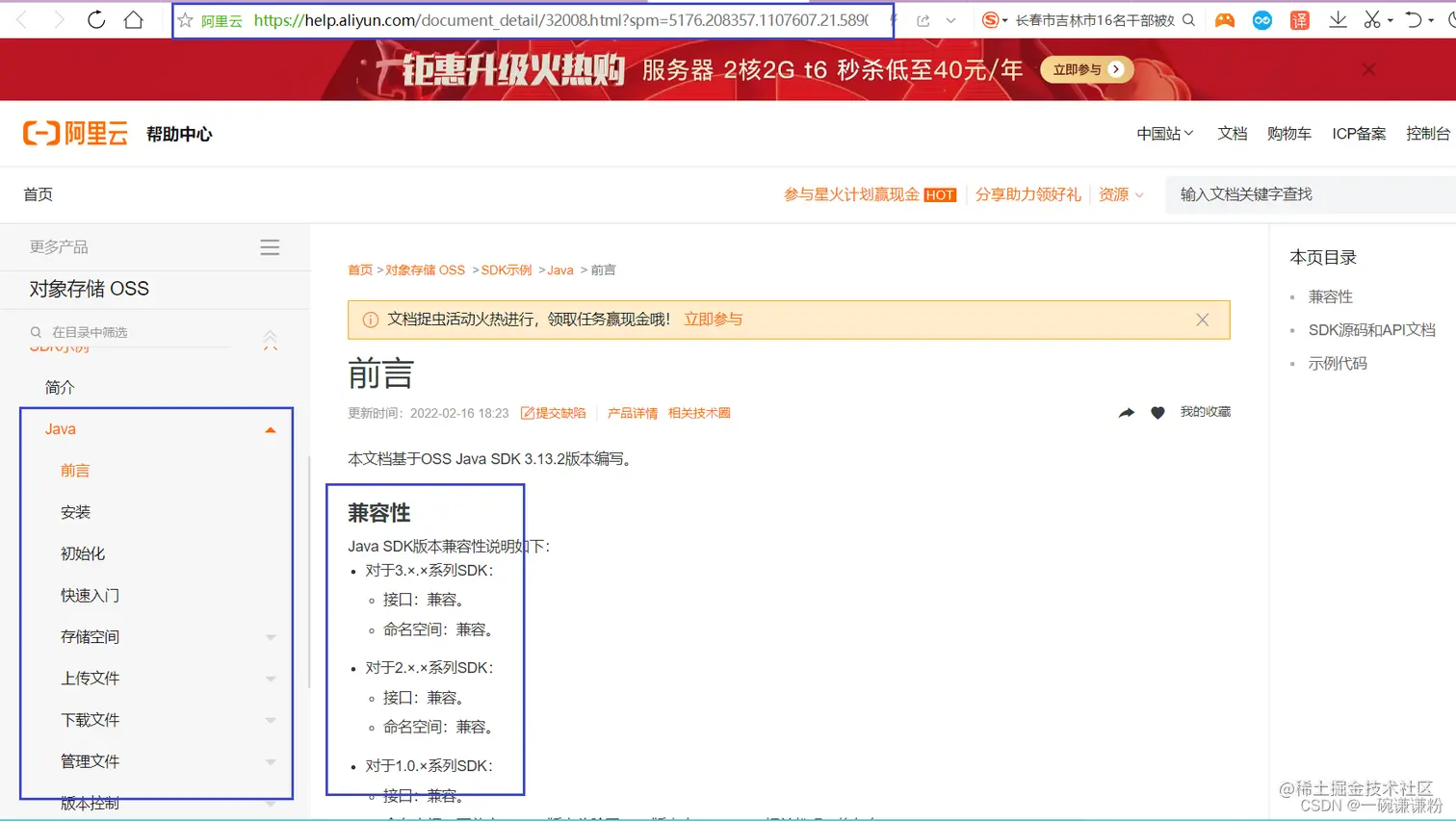
Task: Click the 输入文档关键字查找 search box
Action: [x=1311, y=194]
